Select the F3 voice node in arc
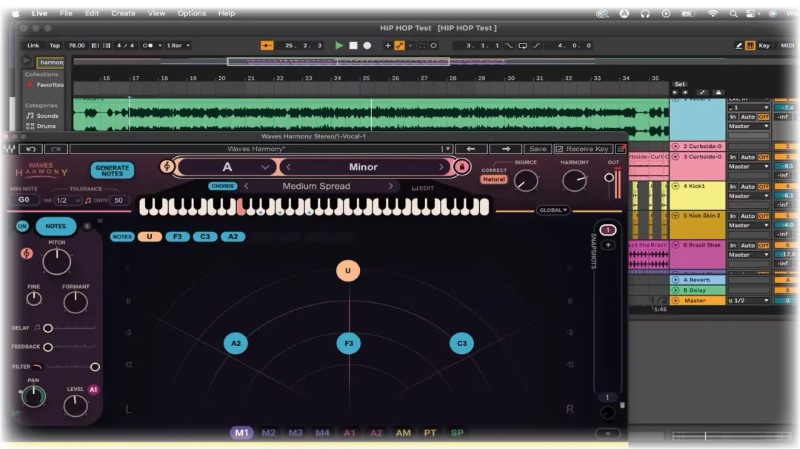The height and width of the screenshot is (449, 800). click(349, 343)
